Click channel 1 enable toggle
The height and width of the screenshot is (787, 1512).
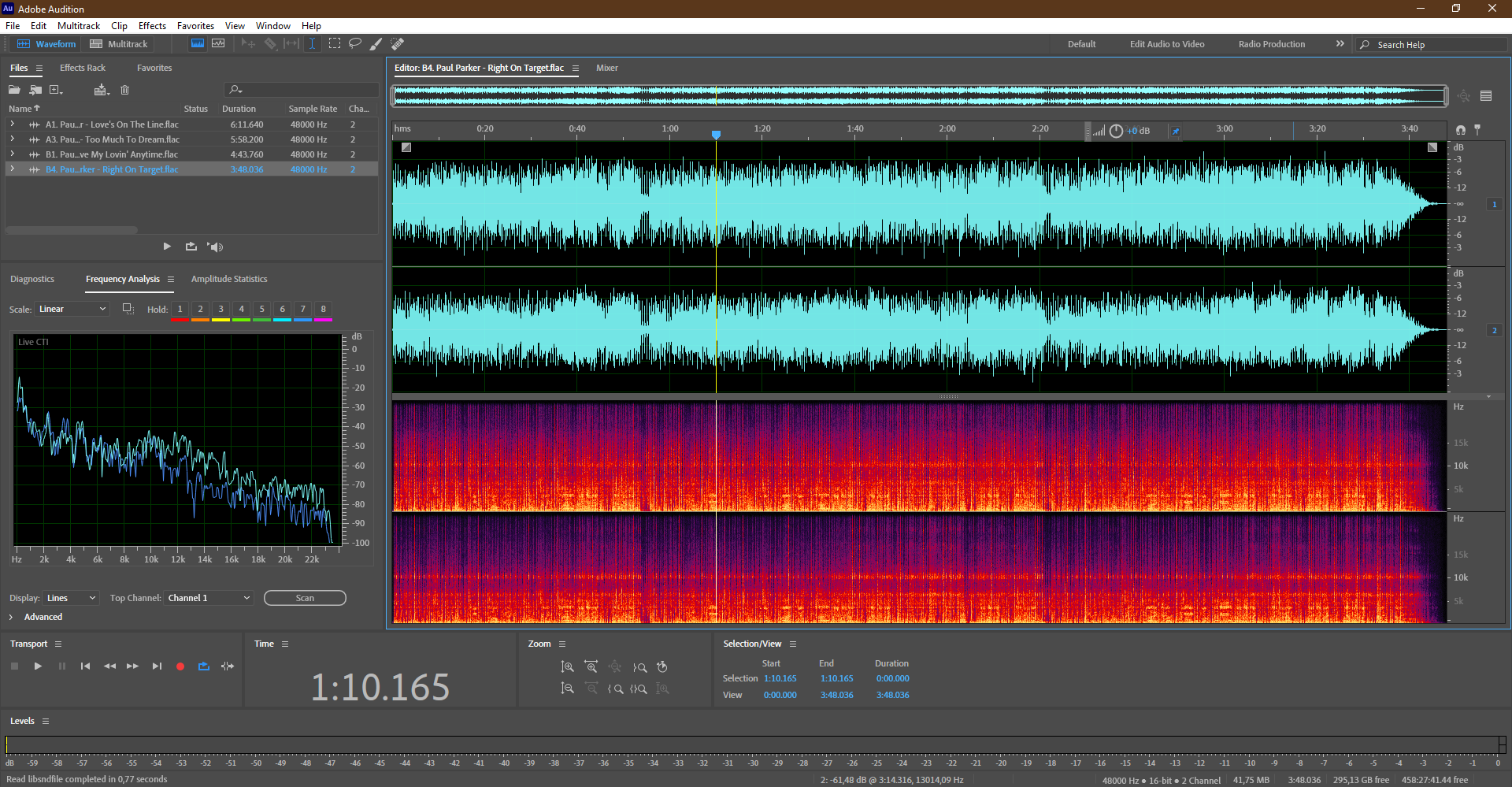(1494, 204)
